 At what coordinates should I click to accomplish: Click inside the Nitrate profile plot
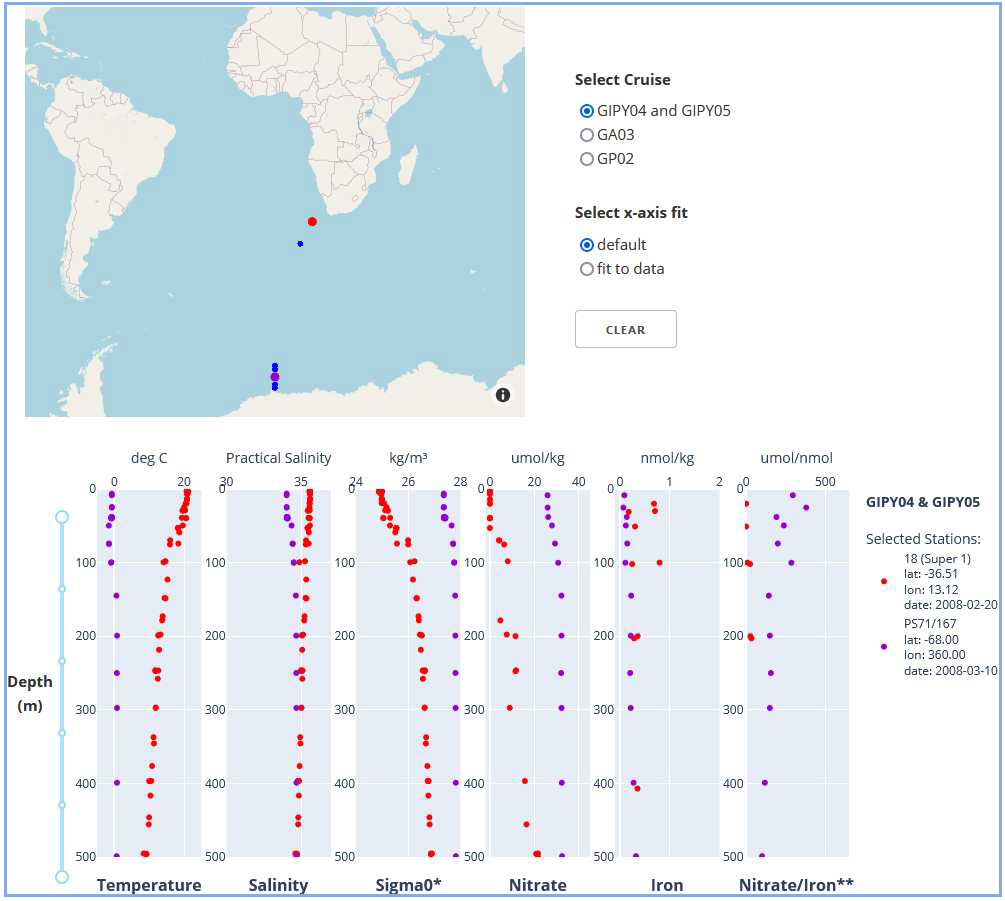[538, 673]
